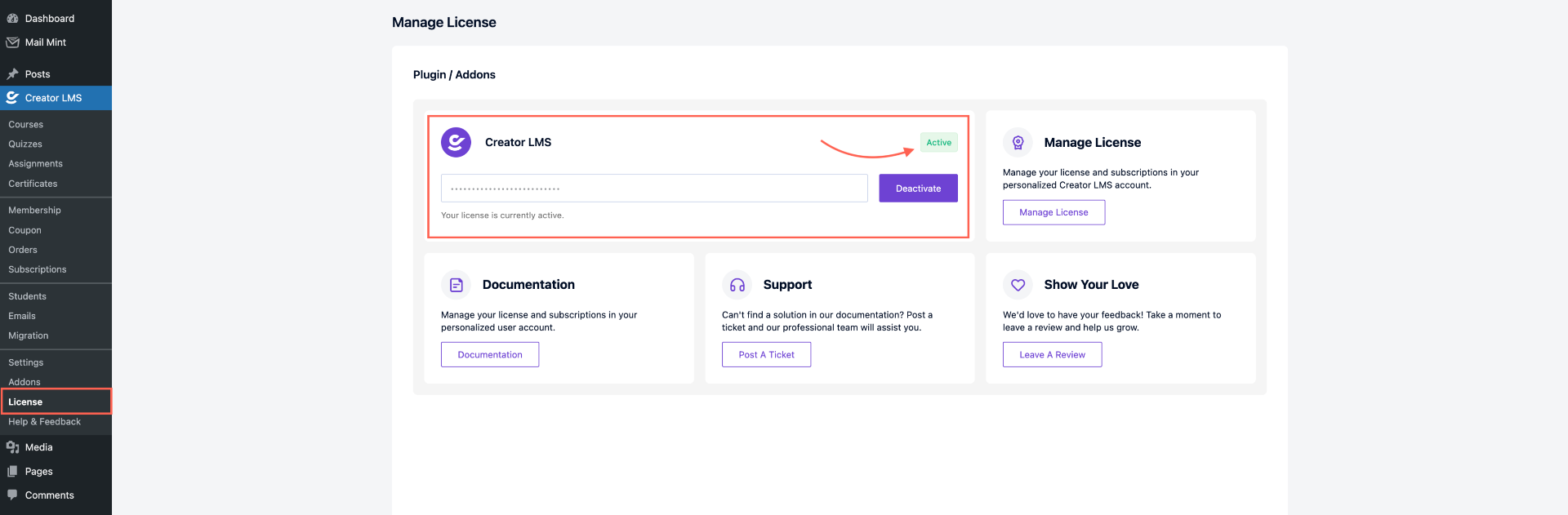Image resolution: width=1568 pixels, height=515 pixels.
Task: Navigate to Settings in Creator LMS menu
Action: click(26, 362)
